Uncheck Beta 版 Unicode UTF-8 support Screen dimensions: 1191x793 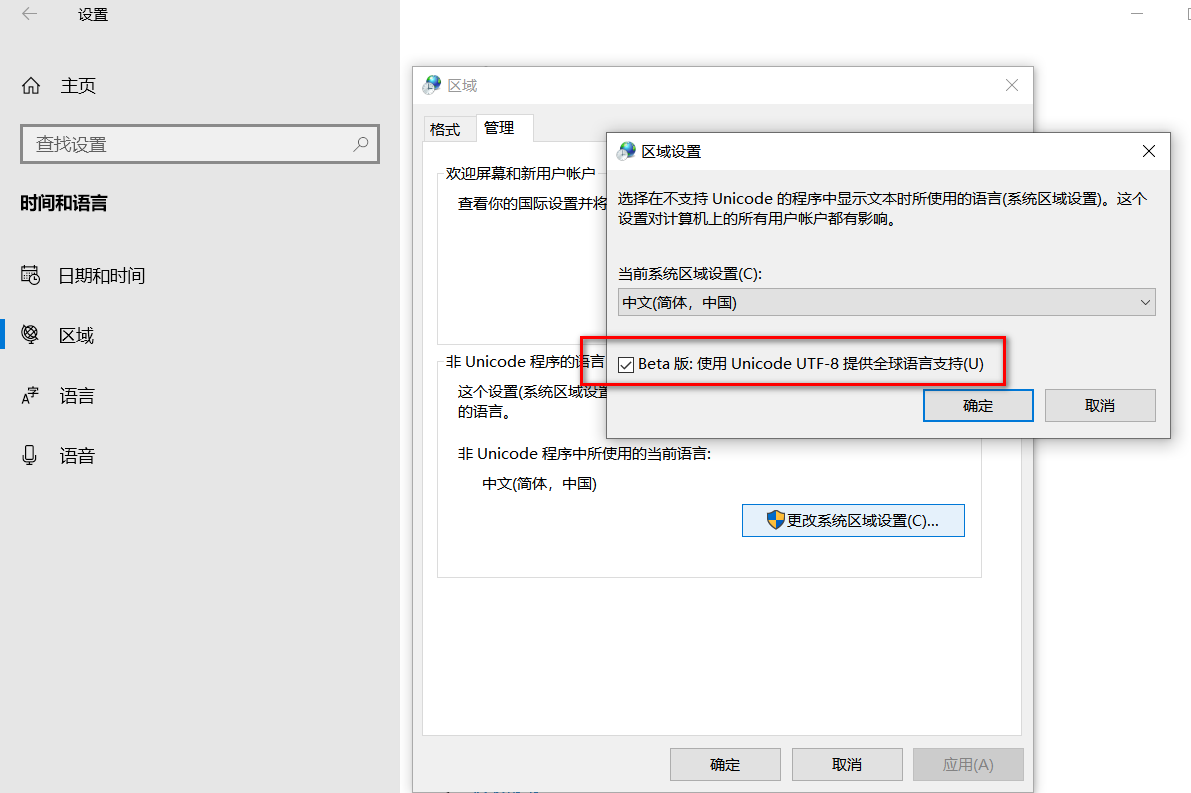626,364
